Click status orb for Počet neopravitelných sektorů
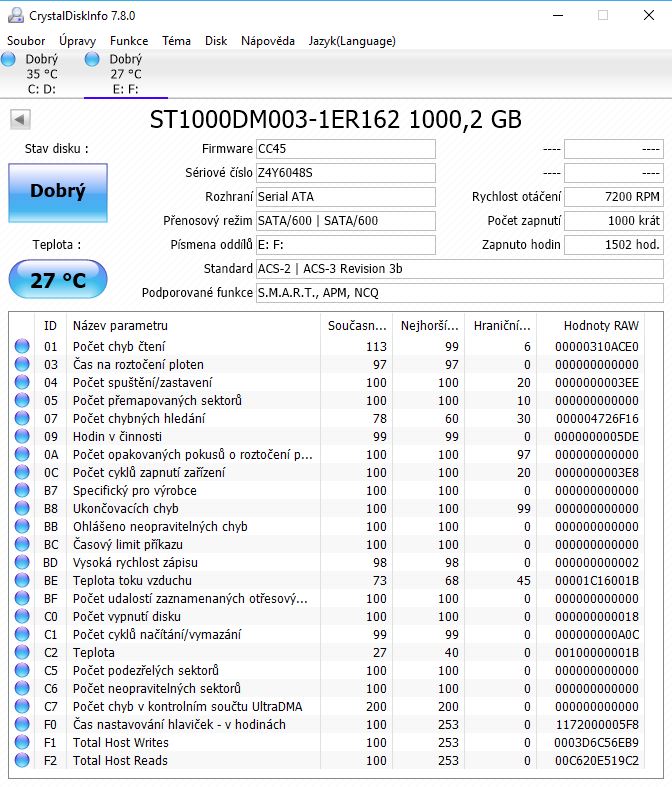 click(x=22, y=689)
